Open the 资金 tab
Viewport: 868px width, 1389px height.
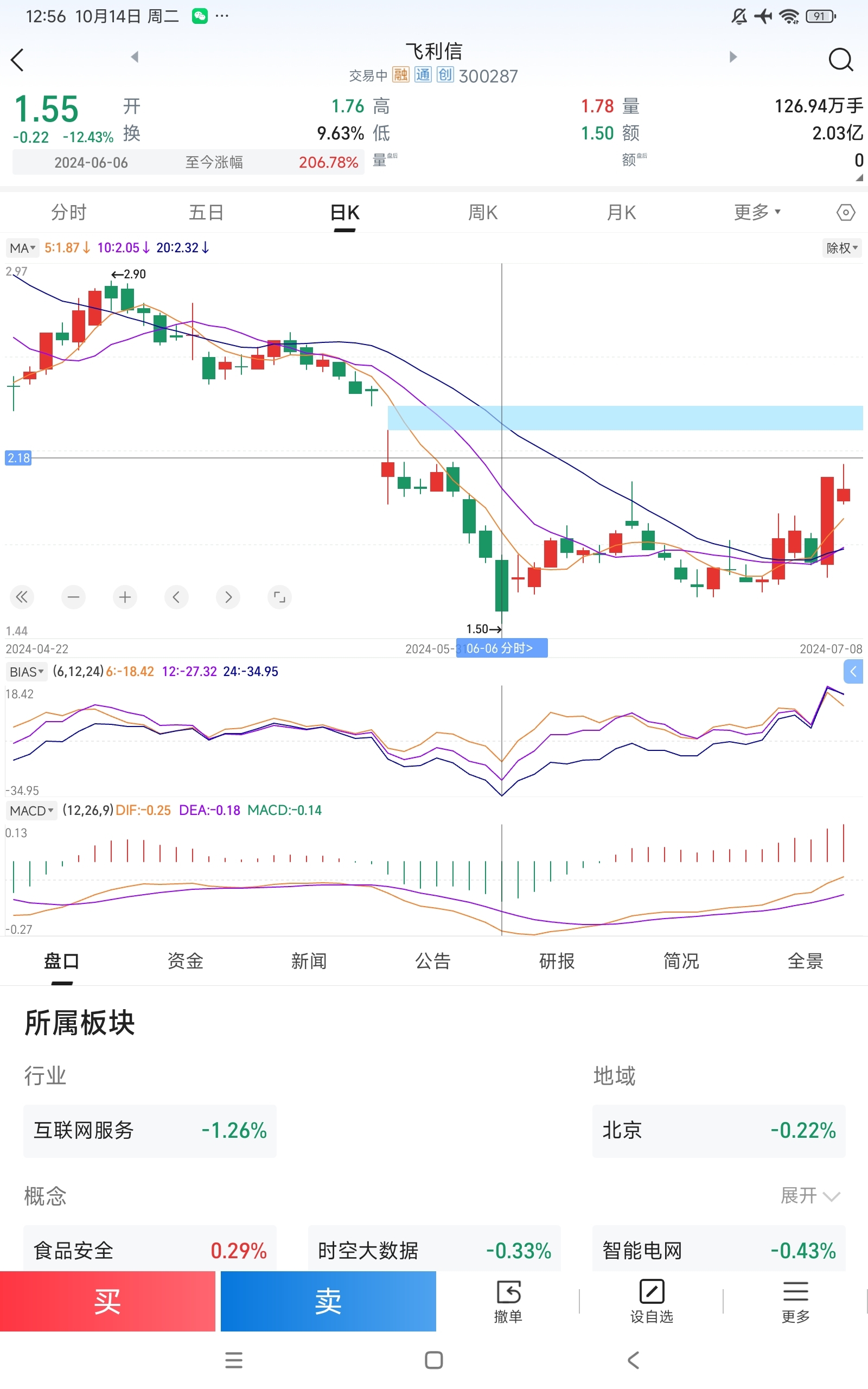[186, 961]
